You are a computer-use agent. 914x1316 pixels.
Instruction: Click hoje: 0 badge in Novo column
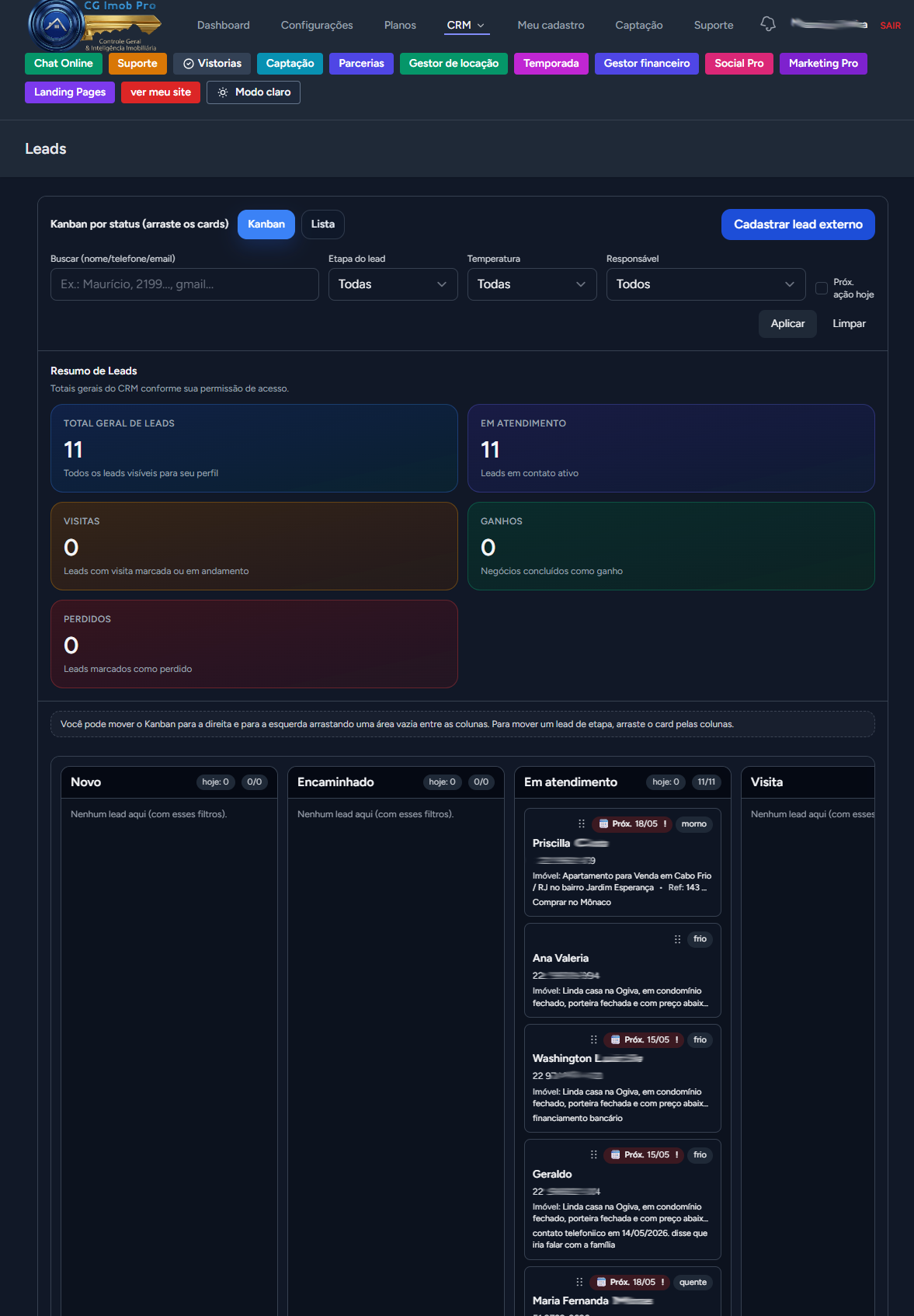click(215, 782)
